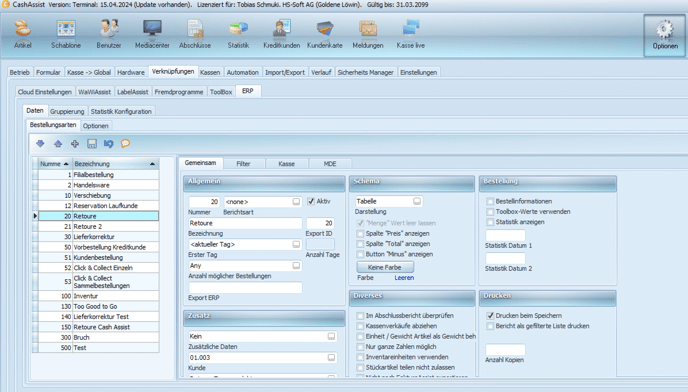Switch to the Sicherheits Manager tab
This screenshot has height=392, width=688.
coord(366,72)
